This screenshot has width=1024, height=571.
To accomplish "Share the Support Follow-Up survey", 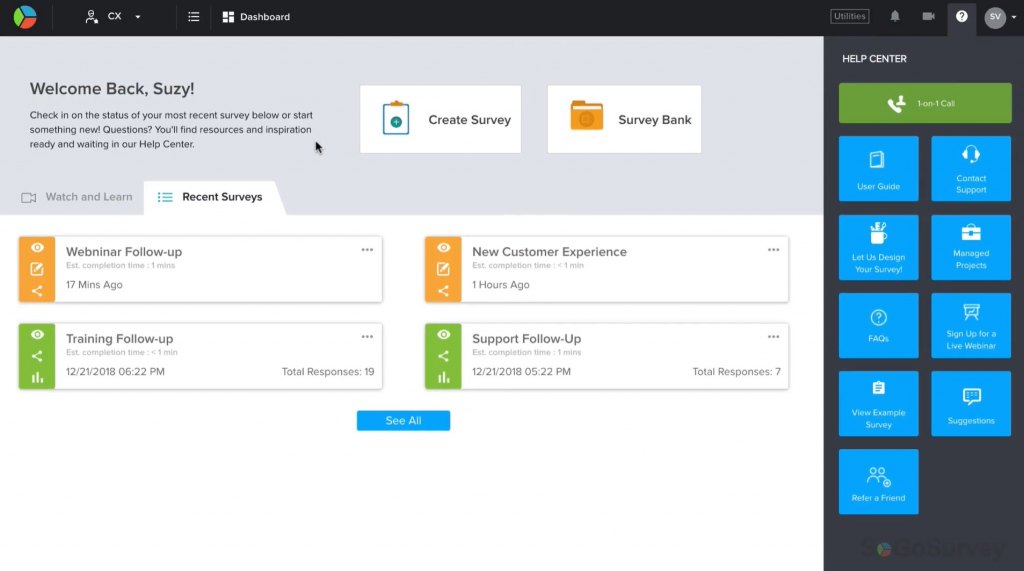I will (x=443, y=356).
